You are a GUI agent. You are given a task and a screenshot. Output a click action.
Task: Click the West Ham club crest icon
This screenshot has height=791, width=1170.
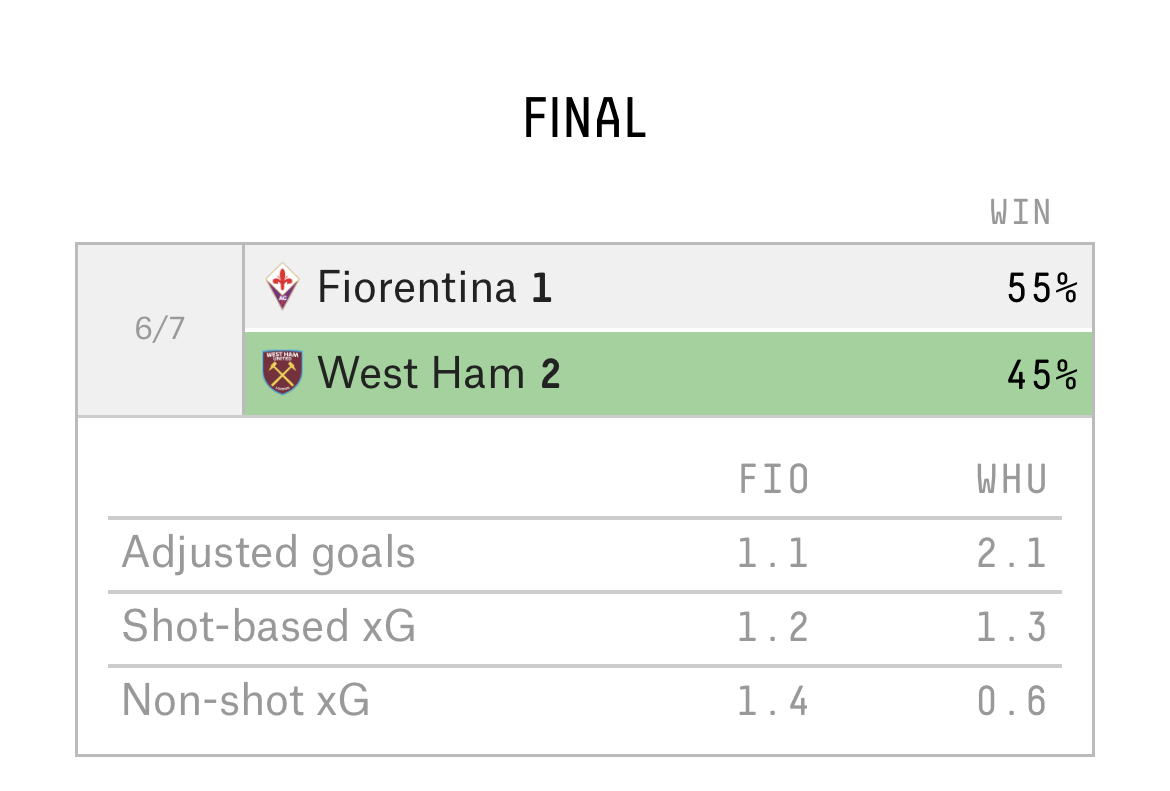(283, 372)
